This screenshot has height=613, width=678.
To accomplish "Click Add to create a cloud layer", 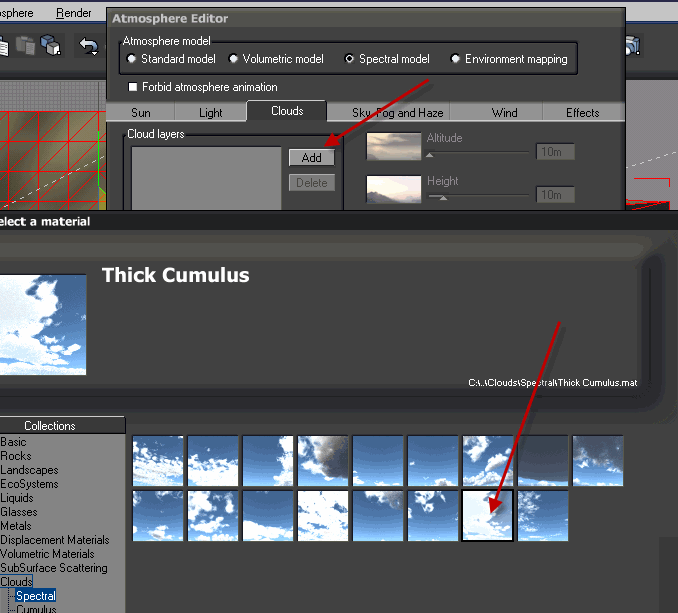I will (x=311, y=157).
